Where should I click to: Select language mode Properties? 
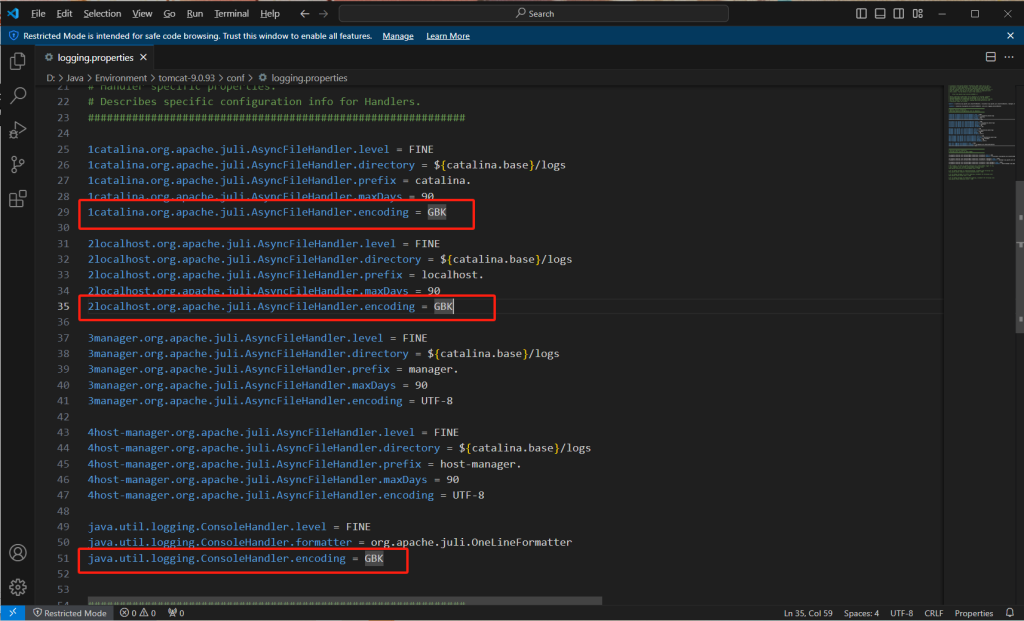[x=974, y=613]
